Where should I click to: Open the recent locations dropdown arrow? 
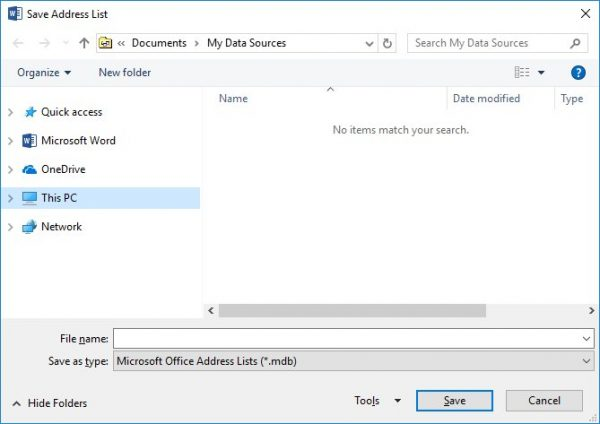(x=65, y=43)
